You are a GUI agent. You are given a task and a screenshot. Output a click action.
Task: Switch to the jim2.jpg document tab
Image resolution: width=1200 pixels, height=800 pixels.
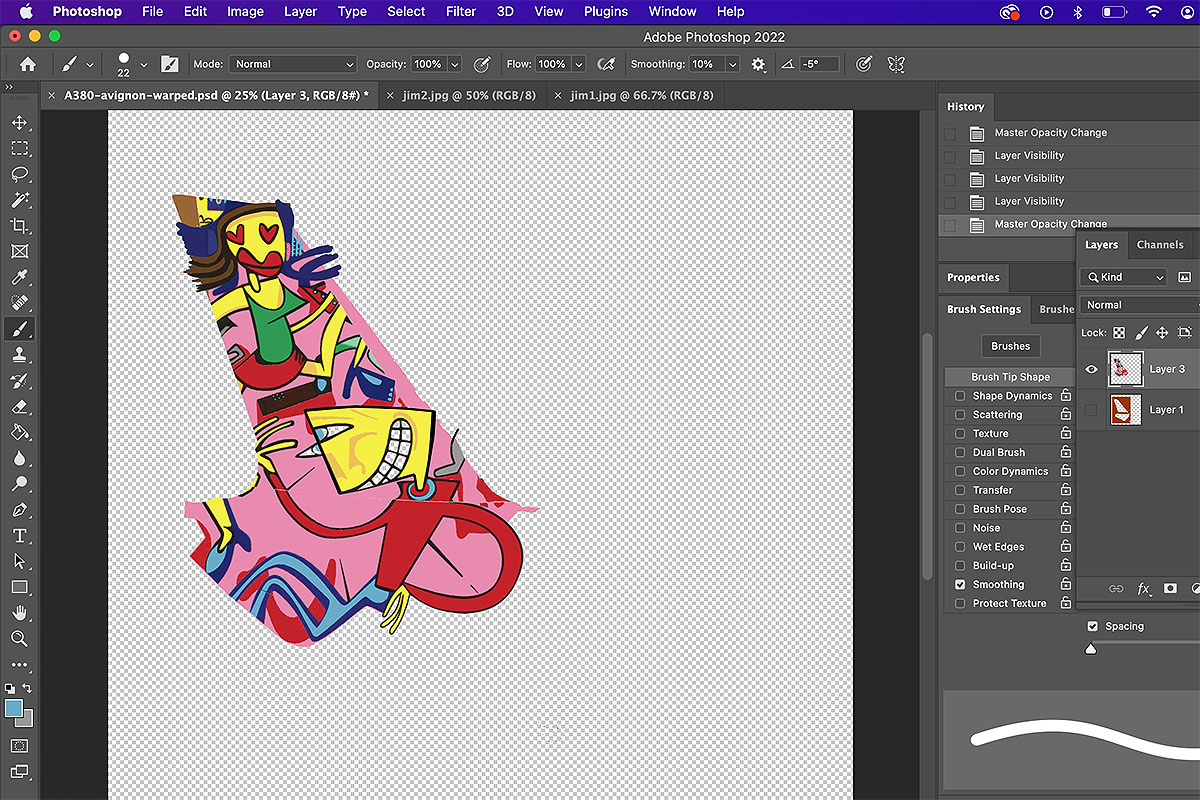click(x=469, y=96)
